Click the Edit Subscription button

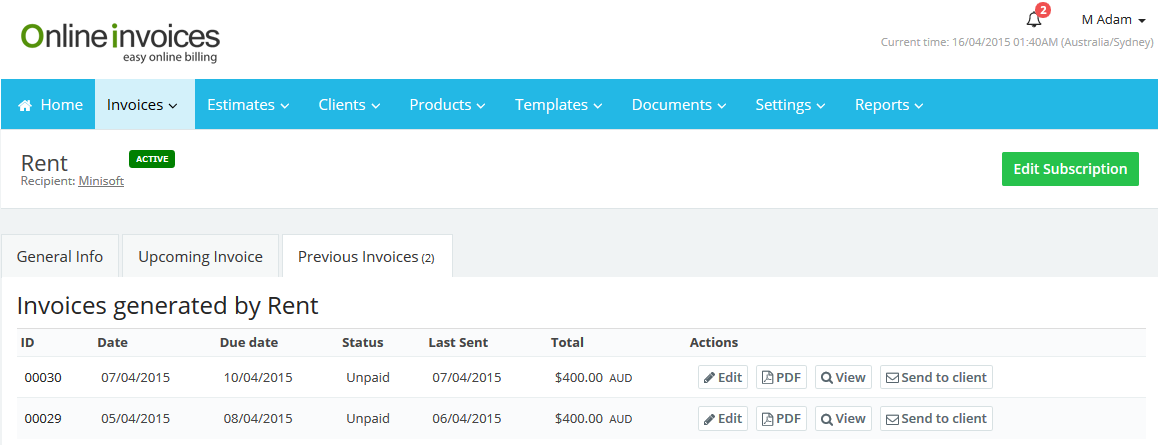point(1070,169)
